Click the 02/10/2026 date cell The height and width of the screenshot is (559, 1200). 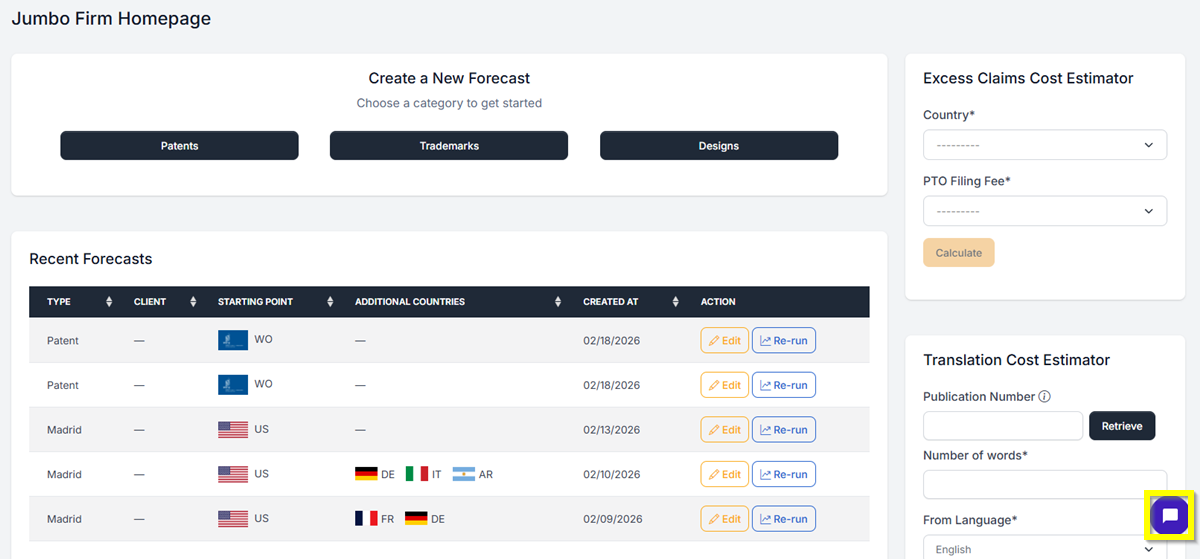(612, 474)
